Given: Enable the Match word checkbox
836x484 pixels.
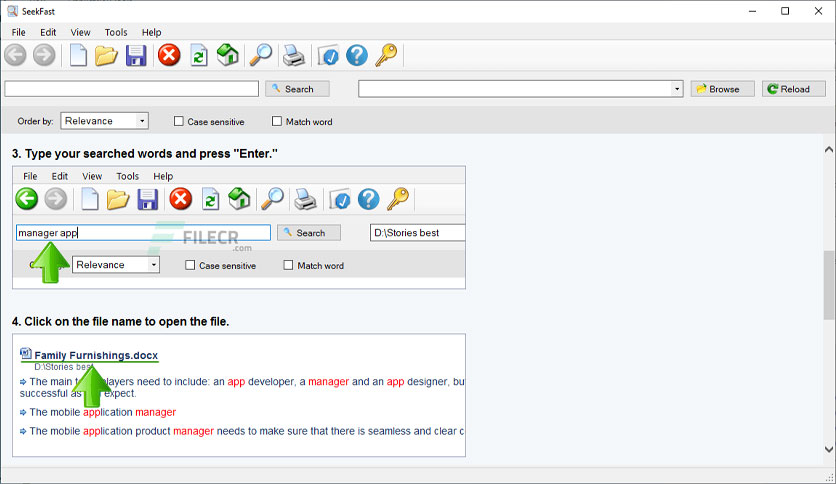Looking at the screenshot, I should 277,122.
